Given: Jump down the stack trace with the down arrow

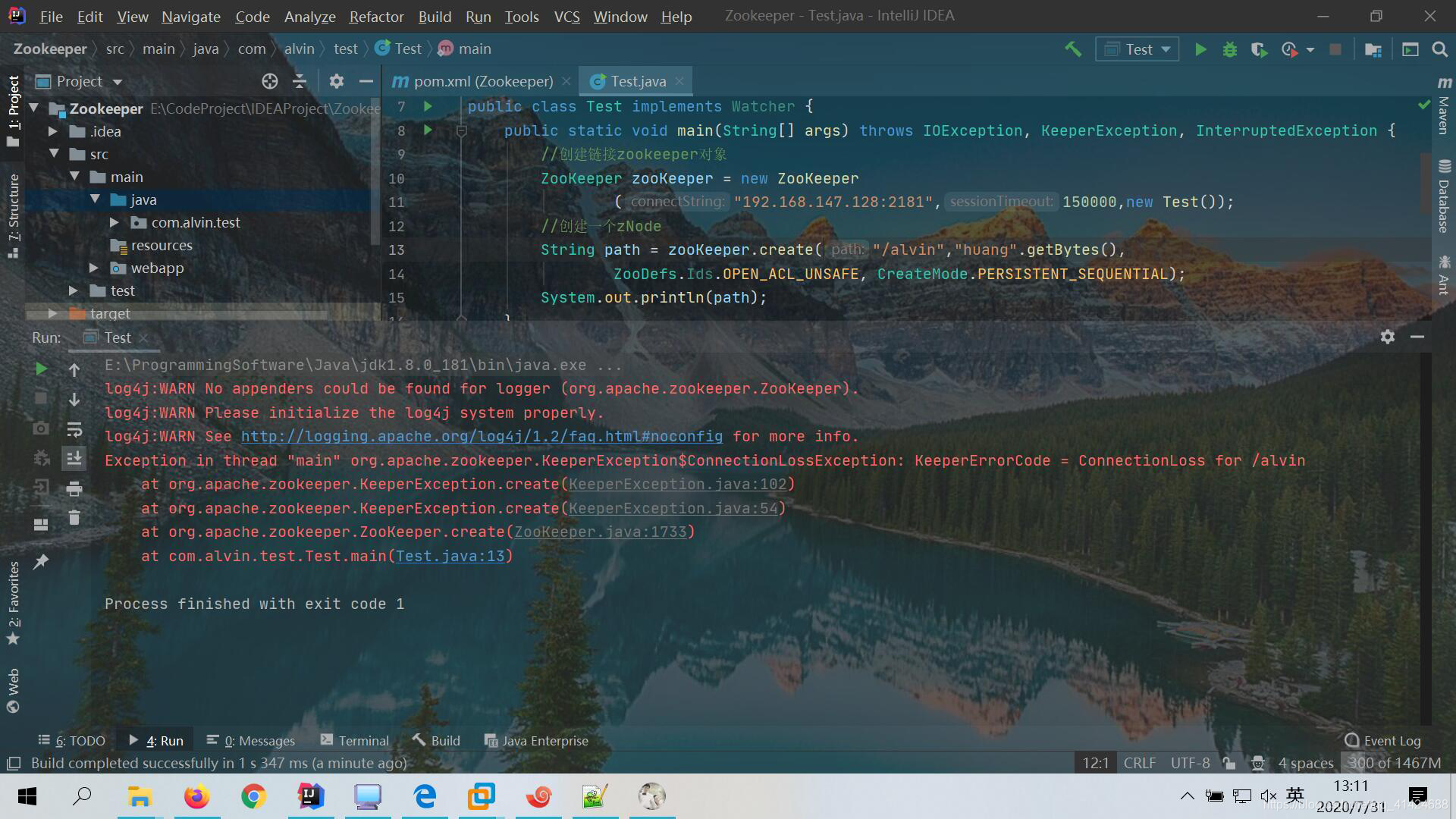Looking at the screenshot, I should coord(74,399).
